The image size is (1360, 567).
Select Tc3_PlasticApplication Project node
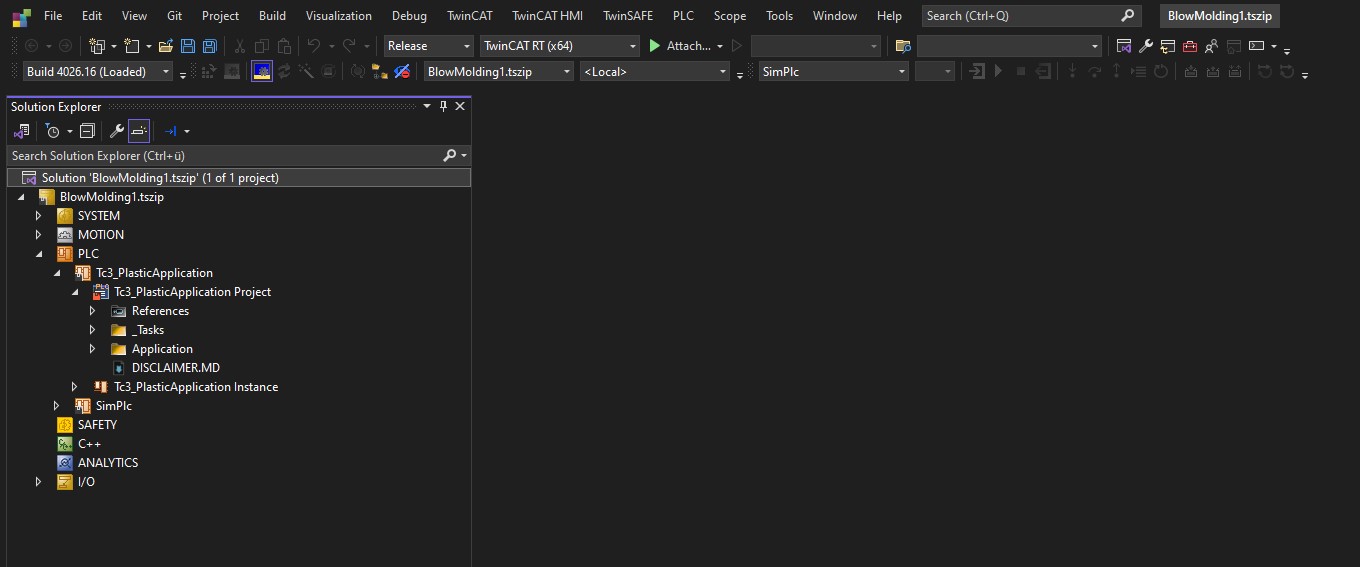point(192,292)
